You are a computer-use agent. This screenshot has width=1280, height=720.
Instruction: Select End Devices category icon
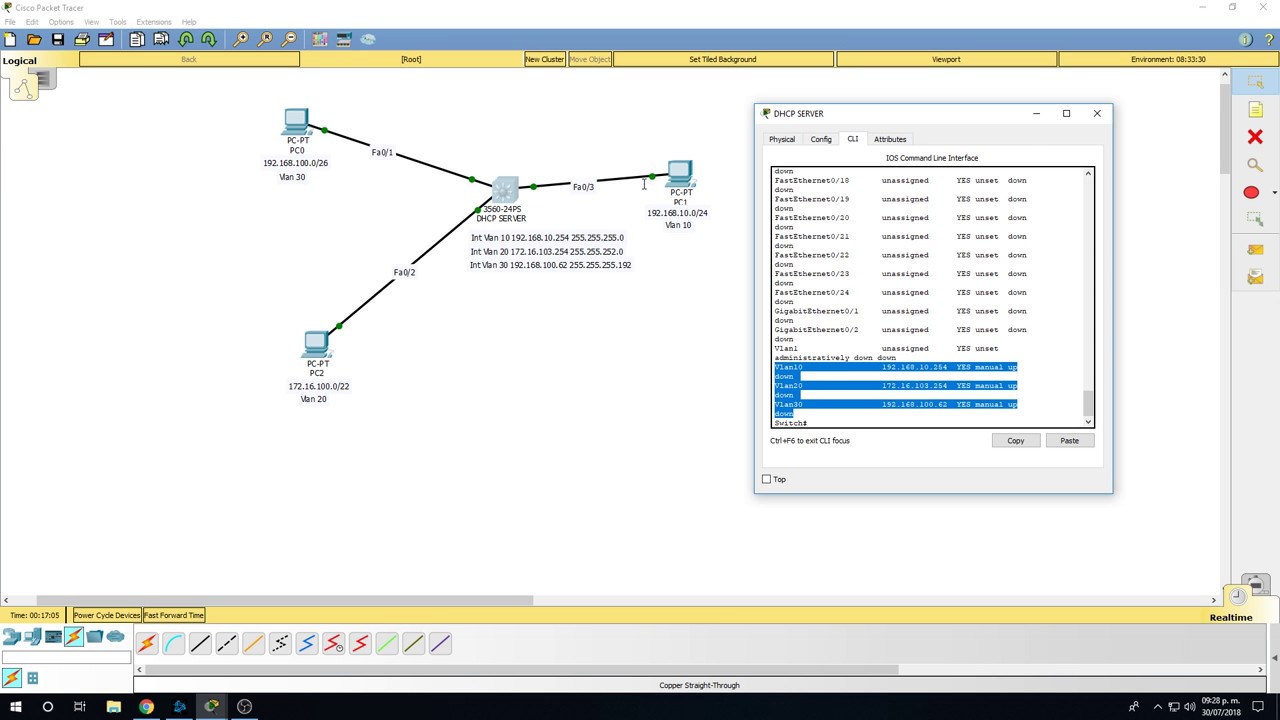[x=32, y=637]
